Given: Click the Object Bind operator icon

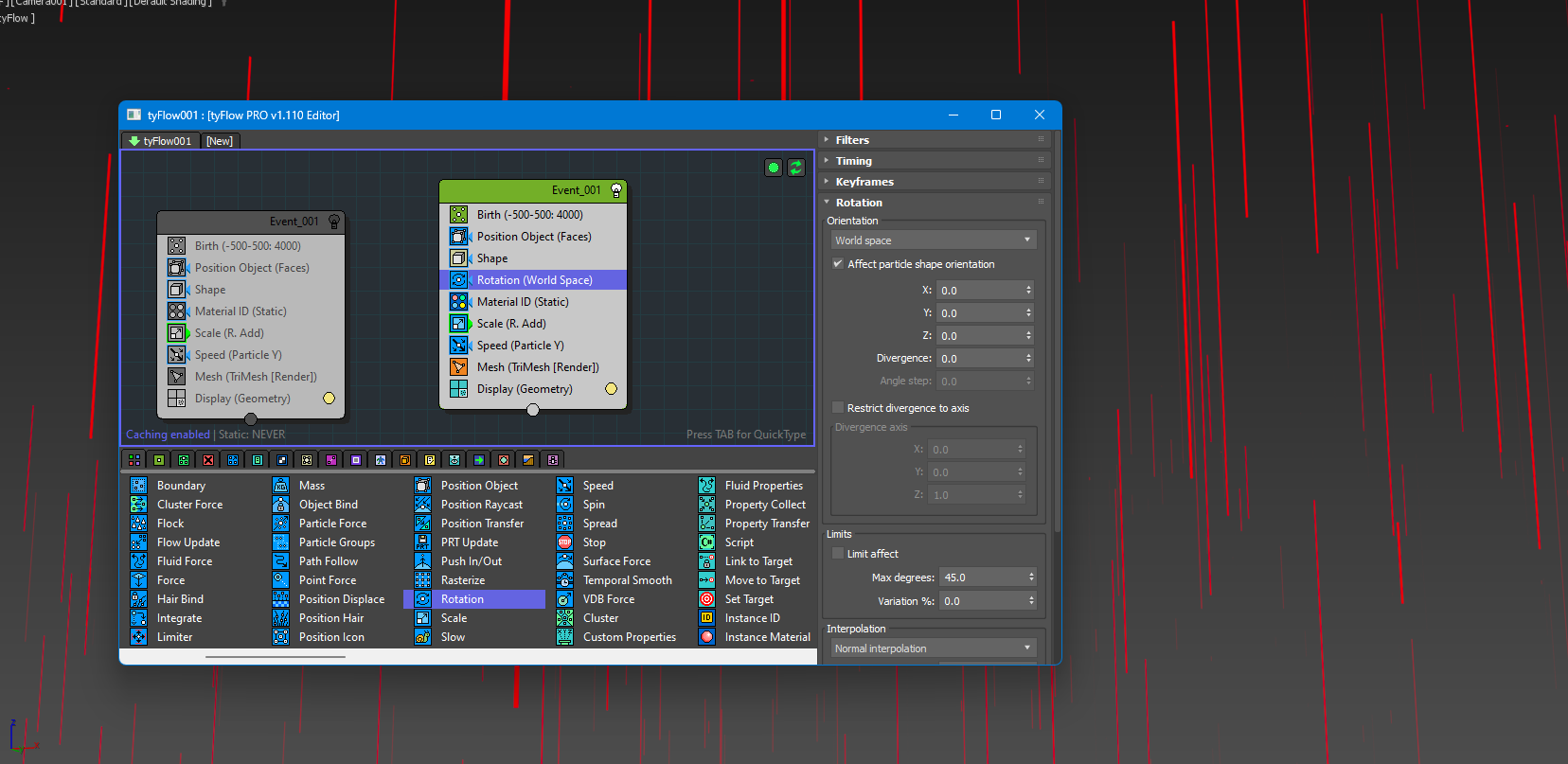Looking at the screenshot, I should click(281, 505).
